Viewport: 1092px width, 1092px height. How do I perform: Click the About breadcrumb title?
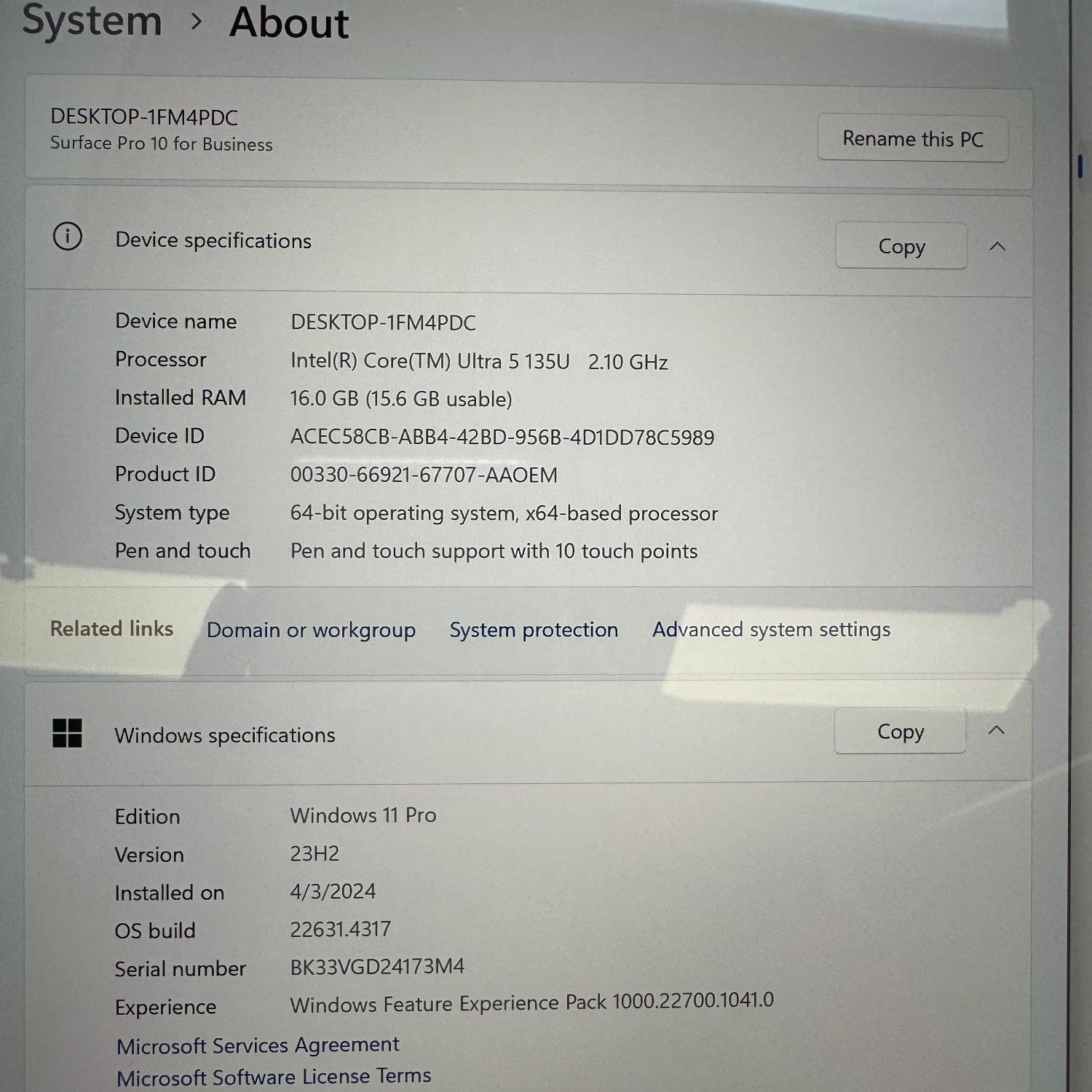point(289,22)
